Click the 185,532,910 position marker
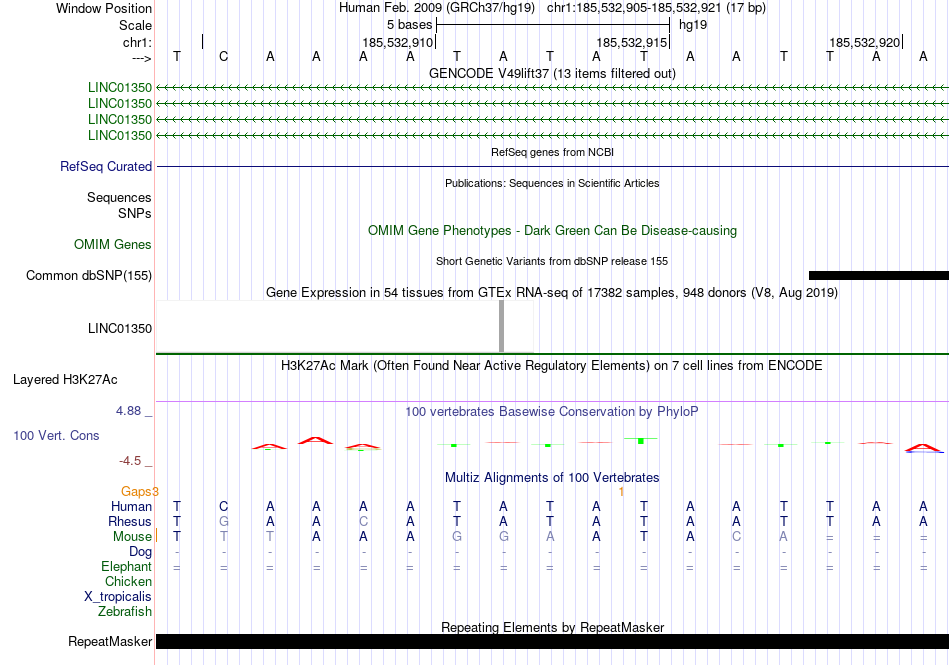 click(398, 42)
